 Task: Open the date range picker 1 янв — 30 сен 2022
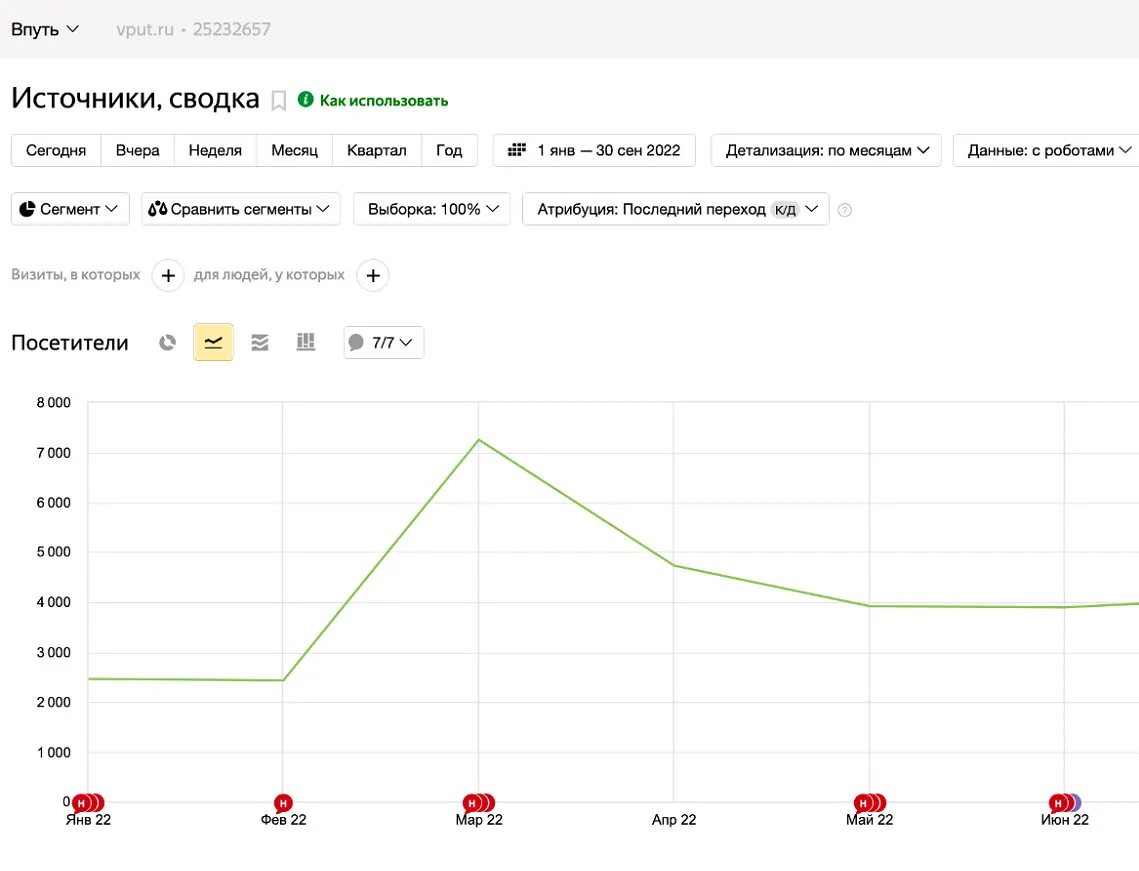pos(594,150)
